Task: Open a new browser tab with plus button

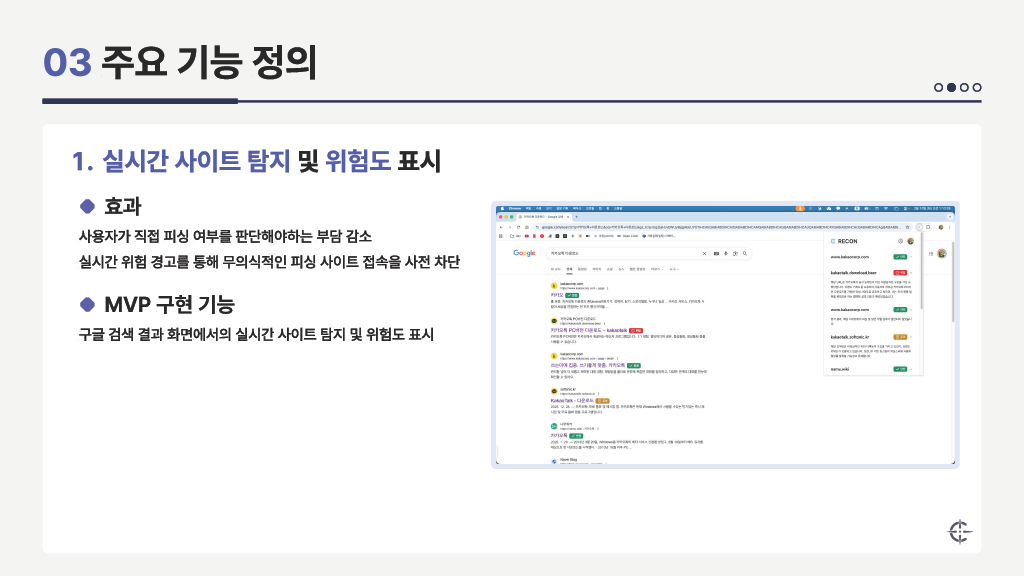Action: [x=574, y=216]
